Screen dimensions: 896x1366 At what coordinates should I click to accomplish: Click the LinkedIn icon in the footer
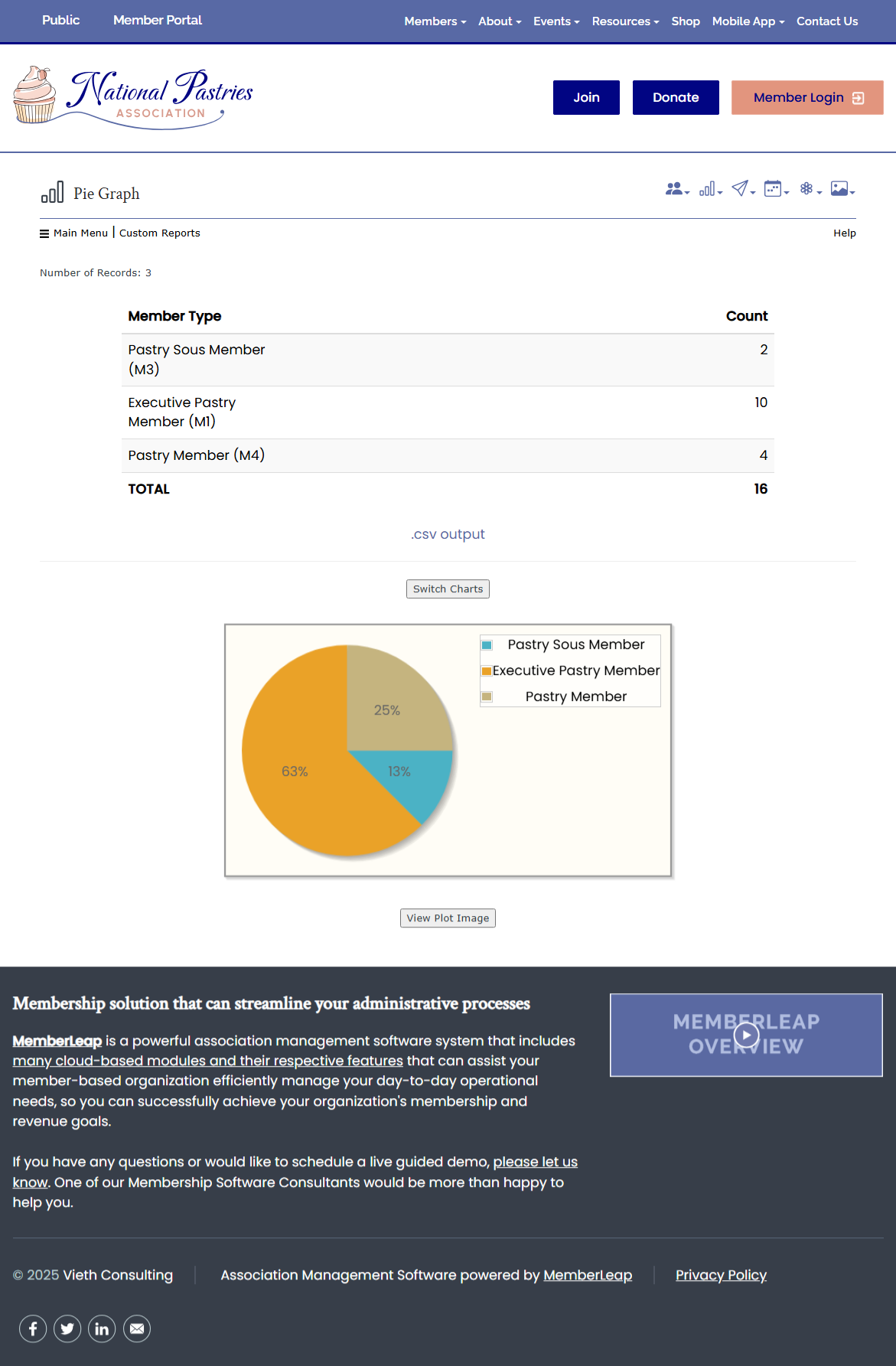(x=102, y=1329)
